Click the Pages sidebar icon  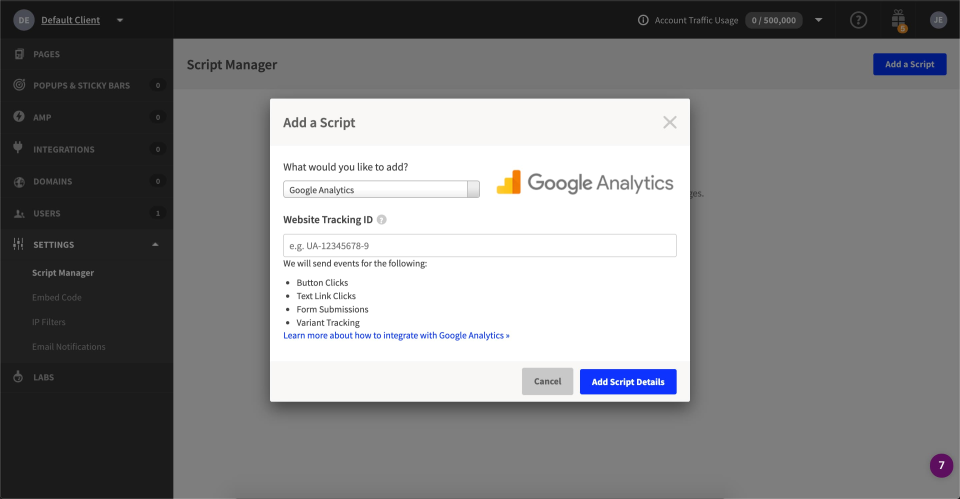(x=19, y=54)
